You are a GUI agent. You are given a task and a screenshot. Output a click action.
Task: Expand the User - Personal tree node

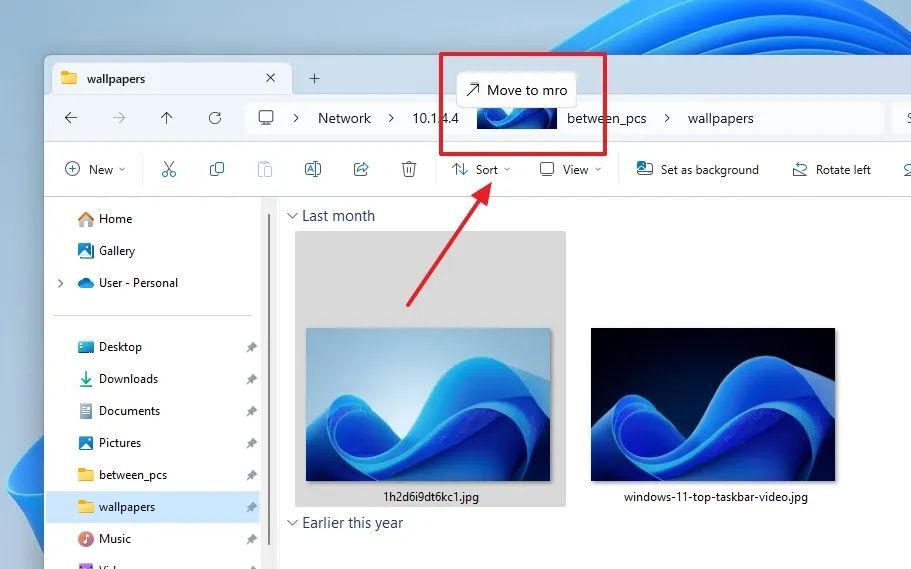click(x=60, y=283)
